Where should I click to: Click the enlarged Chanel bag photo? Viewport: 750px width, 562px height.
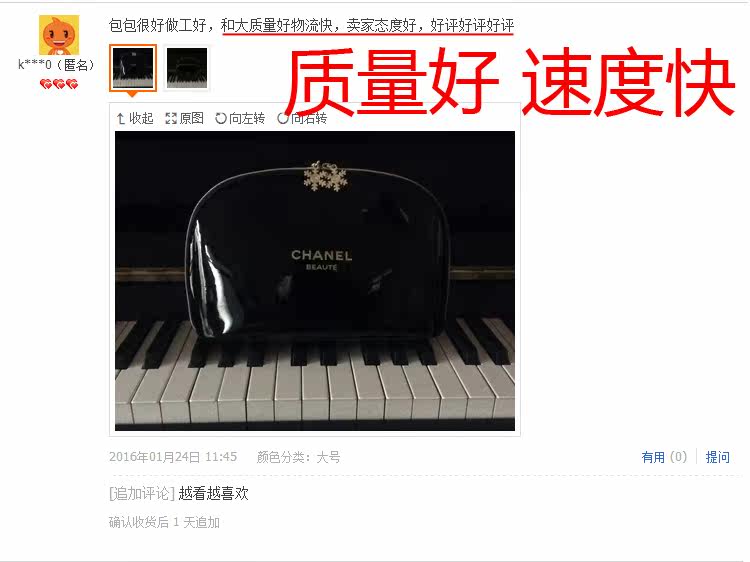point(315,281)
